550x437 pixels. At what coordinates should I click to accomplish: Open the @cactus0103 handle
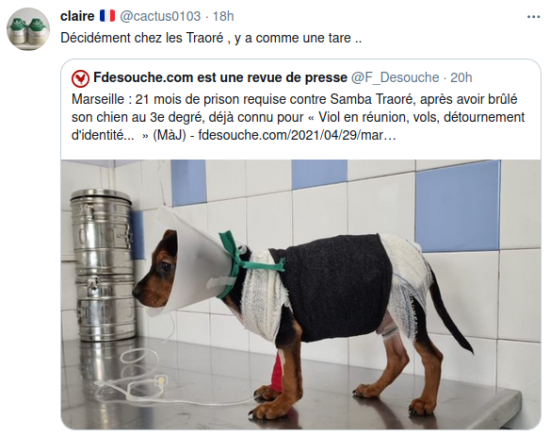(160, 16)
